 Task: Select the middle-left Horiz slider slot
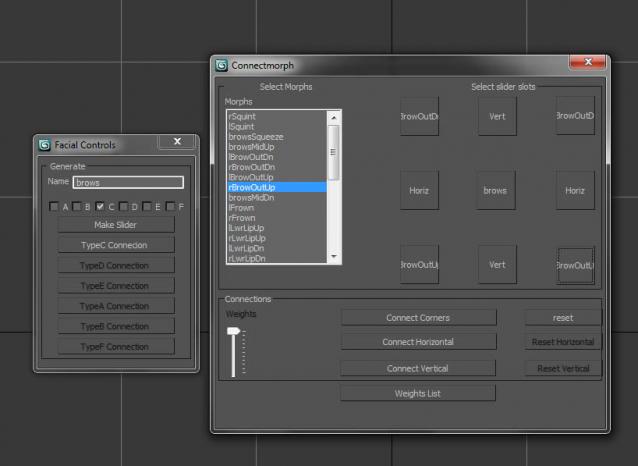tap(419, 190)
